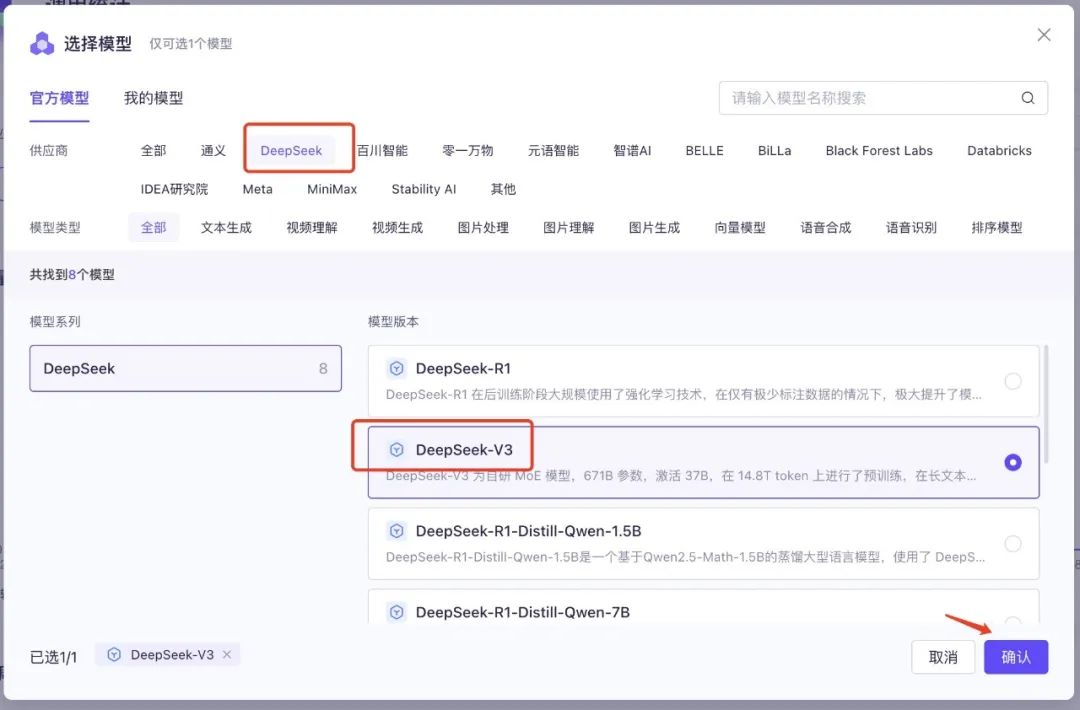Select the DeepSeek model series item
Viewport: 1080px width, 710px height.
185,368
